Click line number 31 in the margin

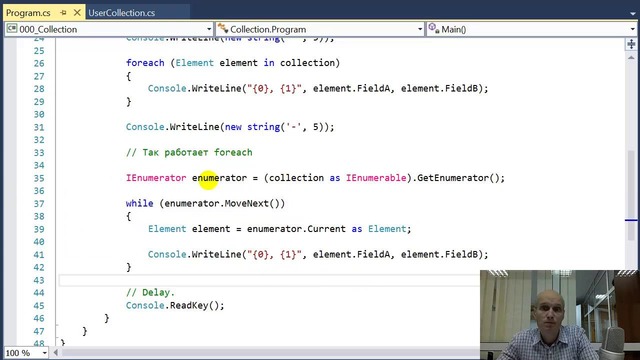(39, 127)
